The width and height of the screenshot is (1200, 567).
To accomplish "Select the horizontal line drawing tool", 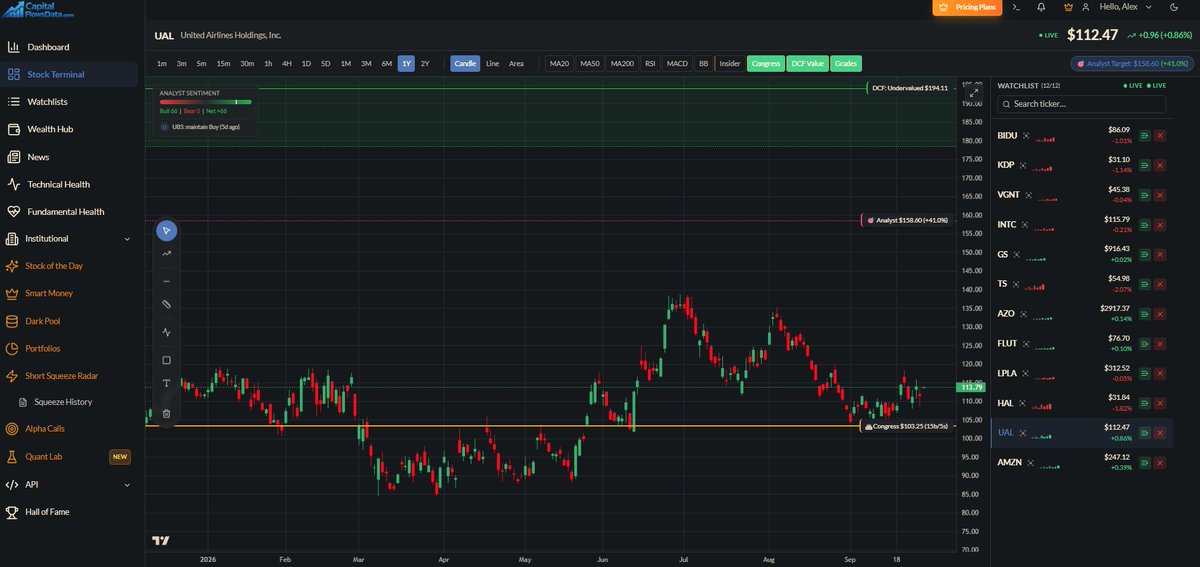I will coord(167,281).
